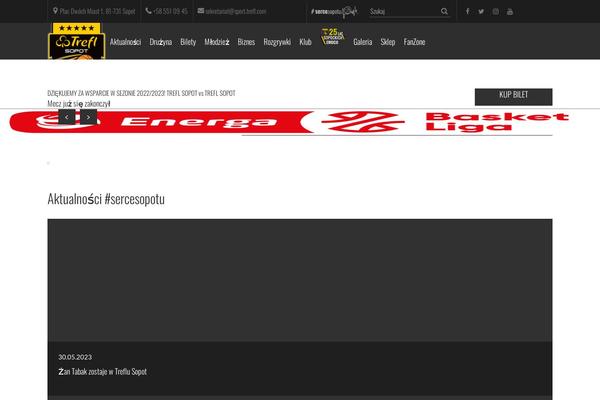Open the Klub menu

pos(305,42)
